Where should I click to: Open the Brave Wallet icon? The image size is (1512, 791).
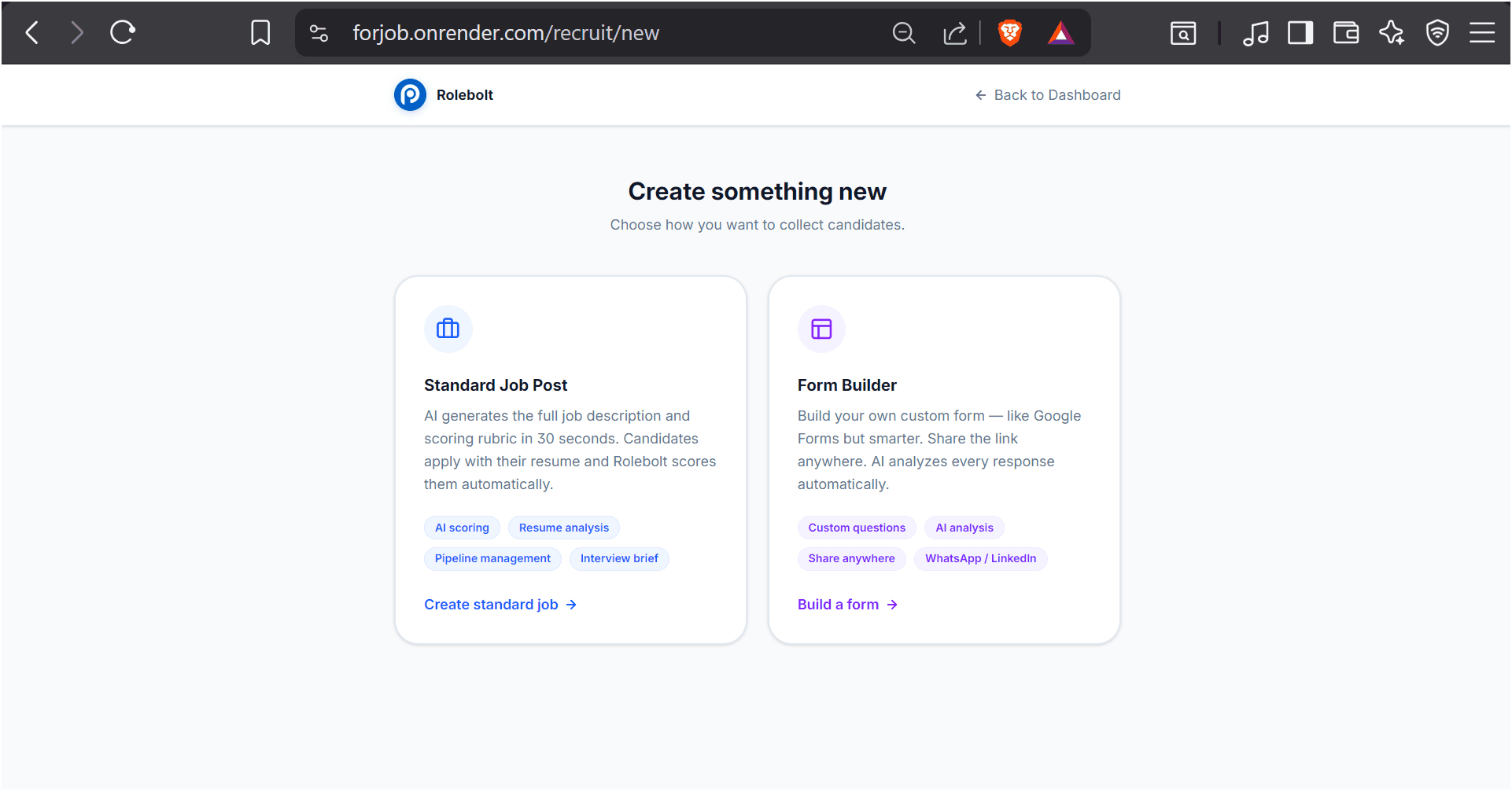pyautogui.click(x=1346, y=33)
